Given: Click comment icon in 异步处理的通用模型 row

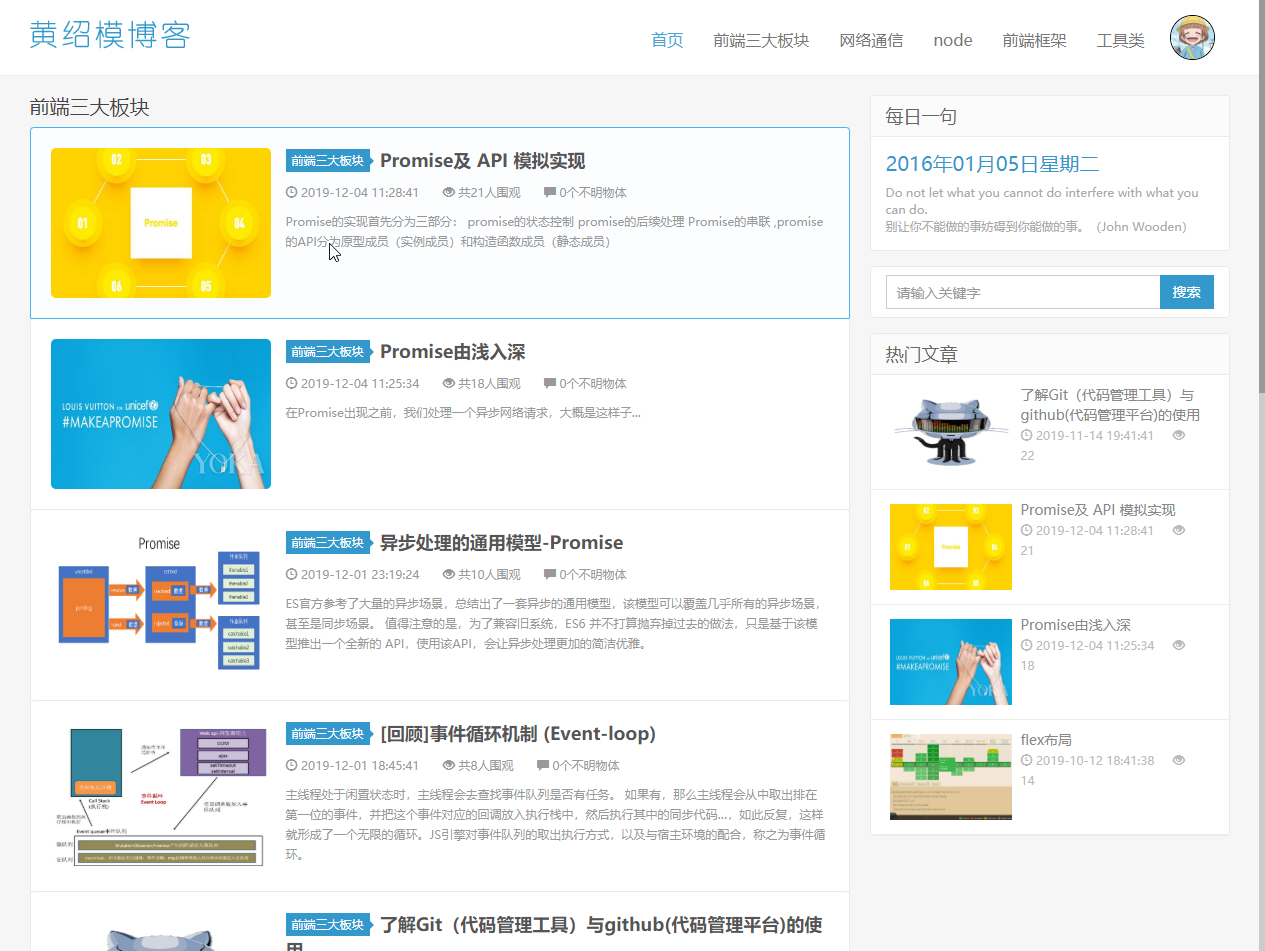Looking at the screenshot, I should [x=550, y=574].
